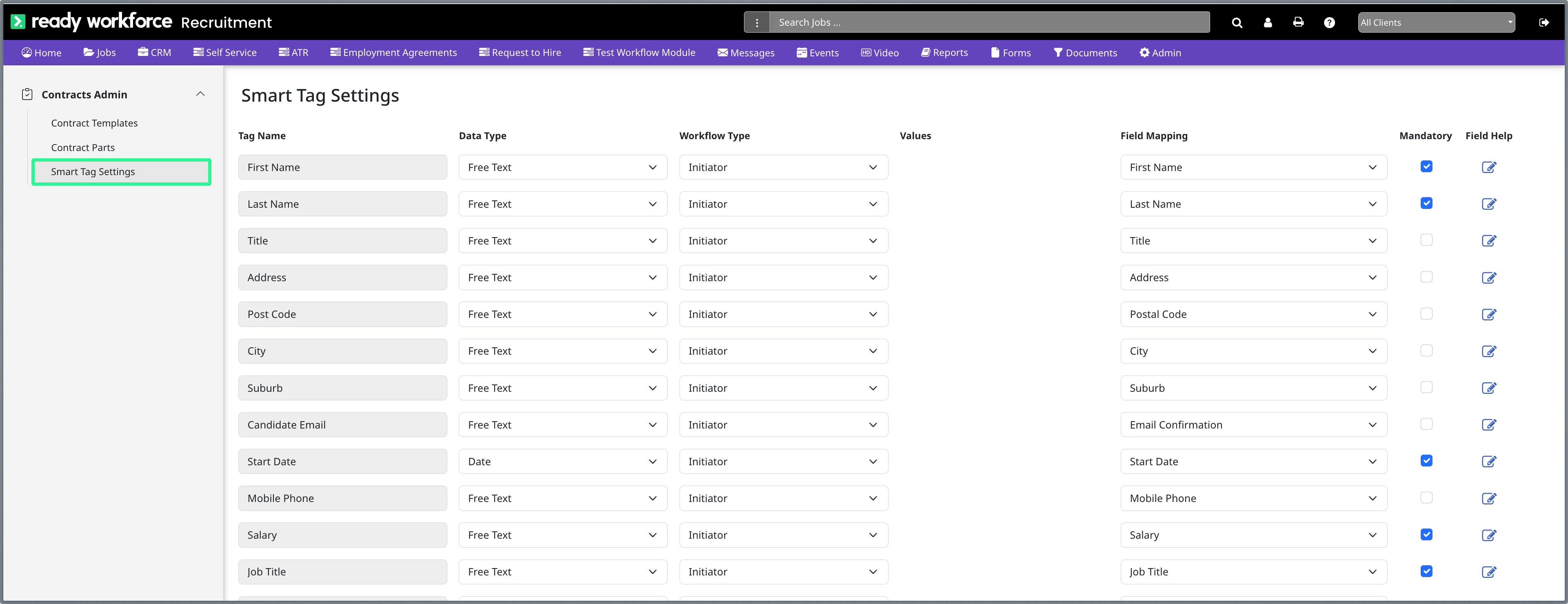Edit field help for City row
Viewport: 1568px width, 604px height.
tap(1489, 351)
